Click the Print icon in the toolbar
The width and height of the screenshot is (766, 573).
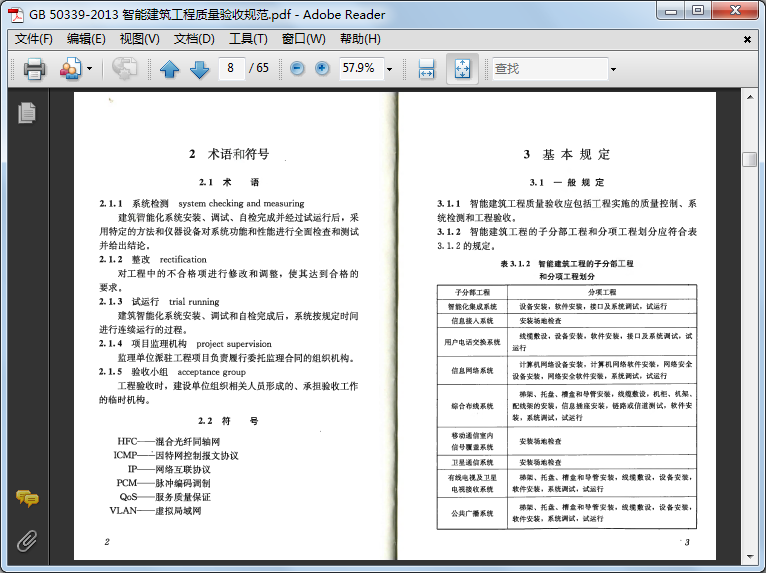(34, 69)
